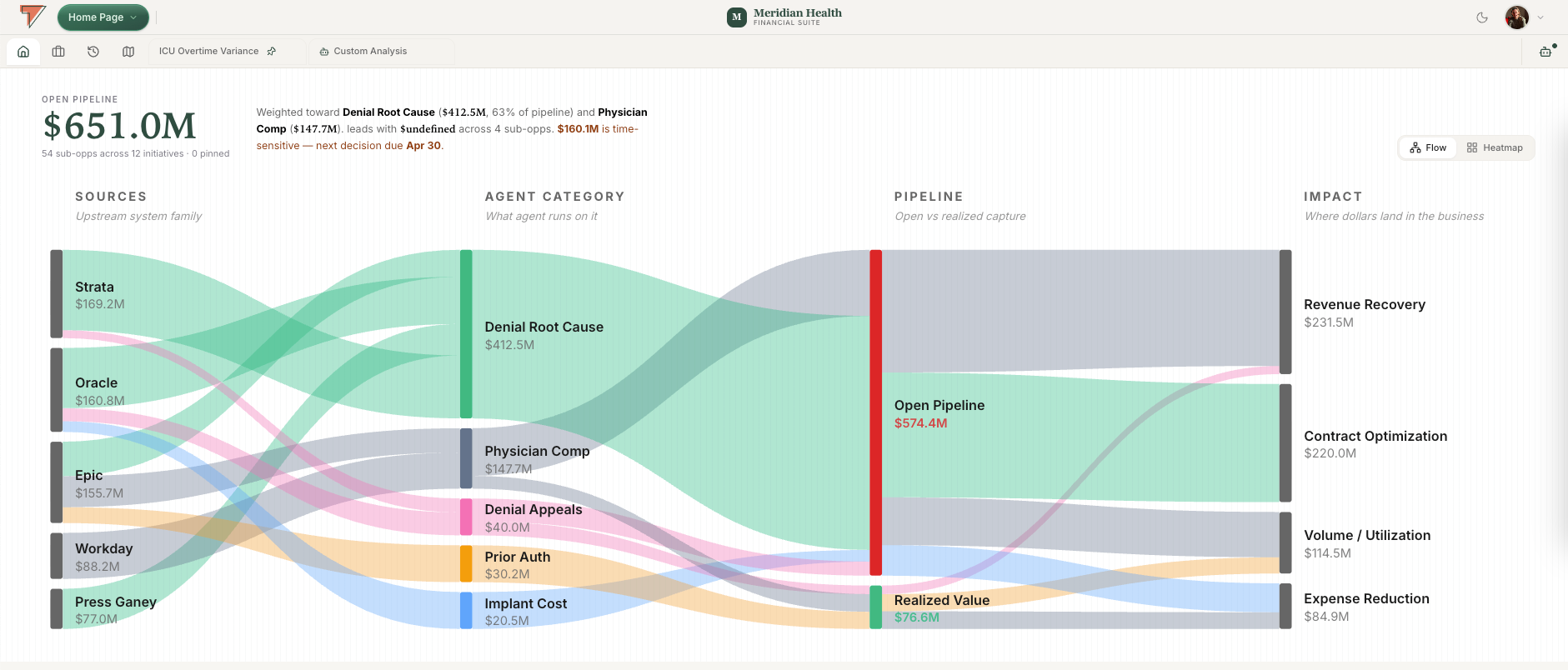
Task: Open the user profile avatar menu
Action: 1517,17
